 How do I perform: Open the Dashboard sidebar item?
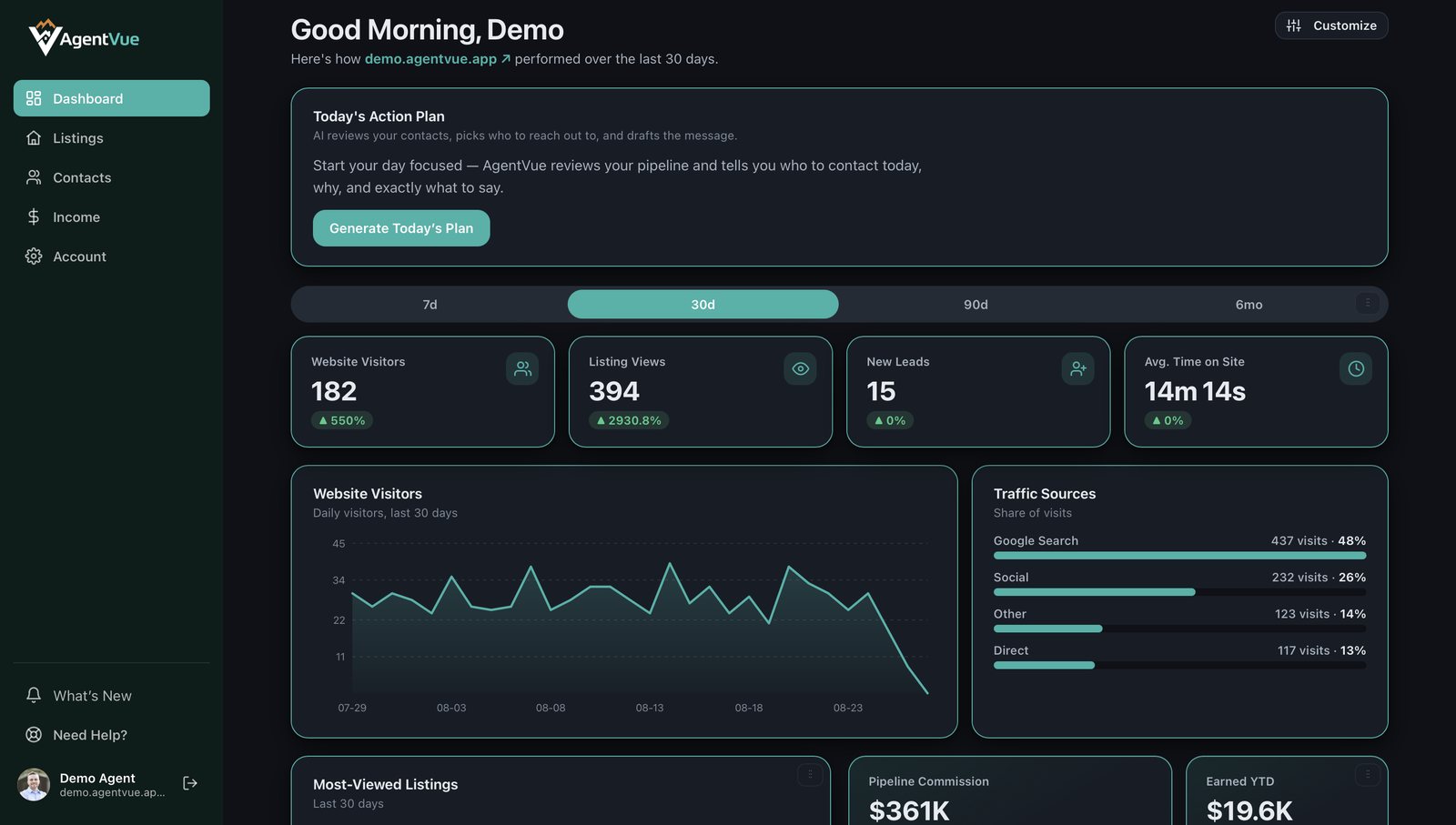pyautogui.click(x=111, y=98)
